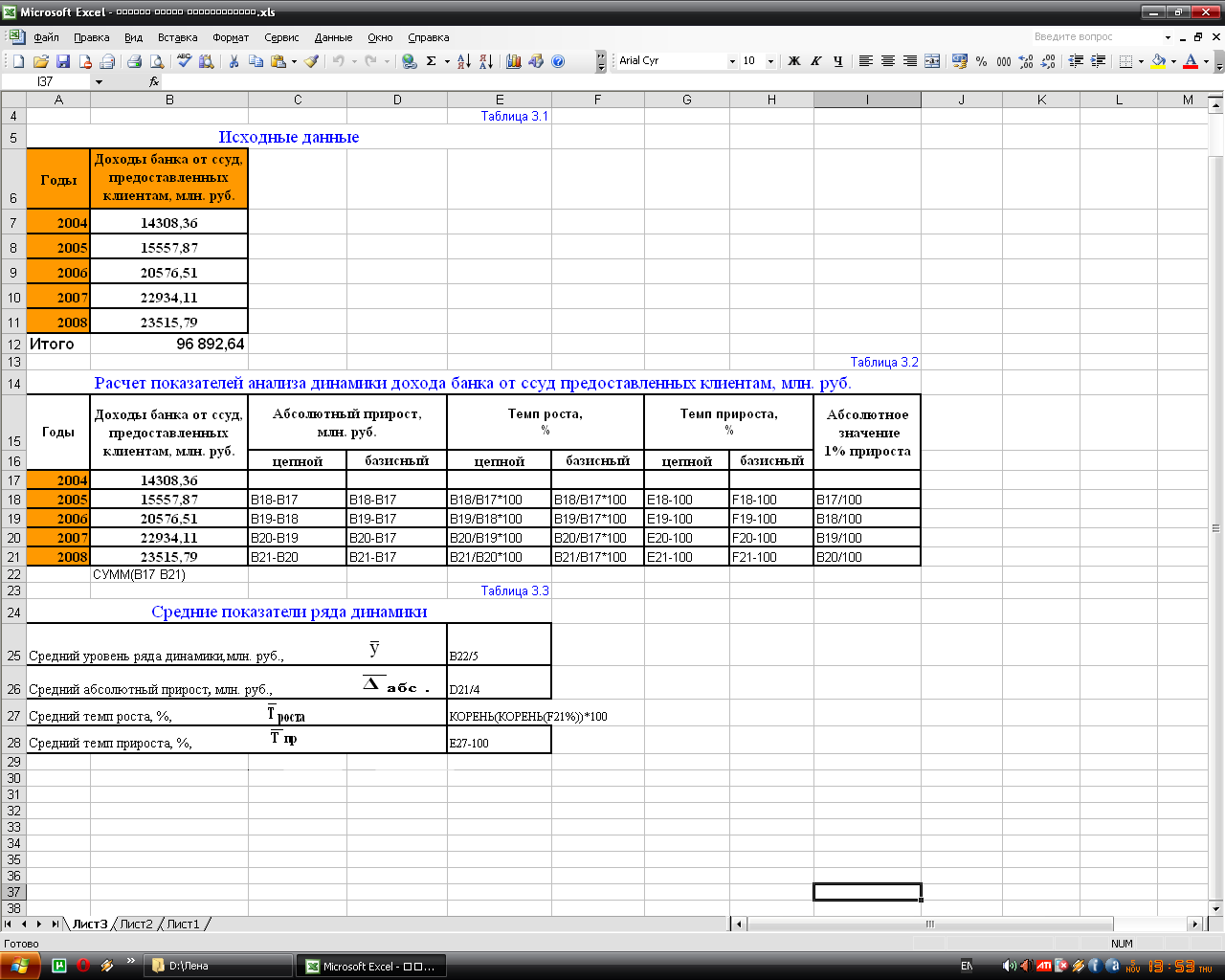Open the Файл menu
This screenshot has width=1225, height=980.
coord(46,37)
